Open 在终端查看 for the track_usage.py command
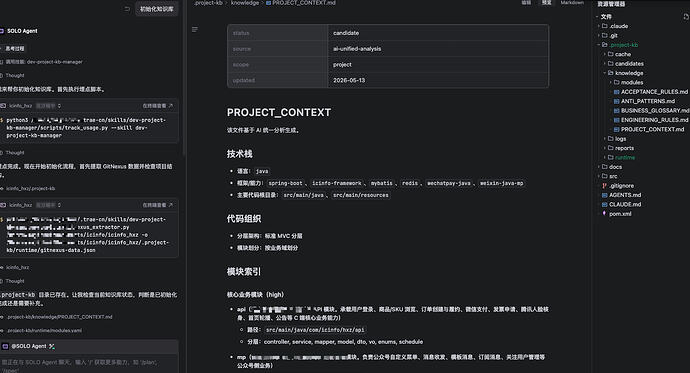690x373 pixels. pos(158,106)
